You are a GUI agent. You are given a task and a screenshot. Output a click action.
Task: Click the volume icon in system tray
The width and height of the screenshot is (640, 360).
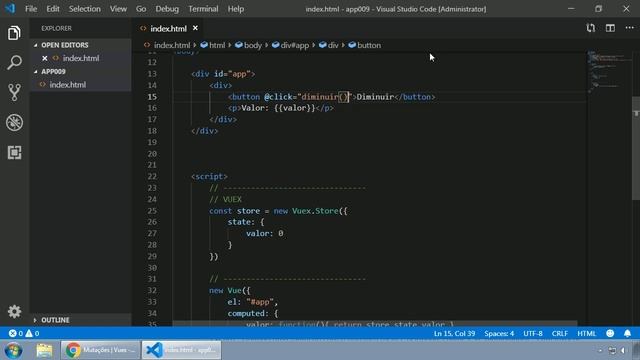[x=623, y=351]
